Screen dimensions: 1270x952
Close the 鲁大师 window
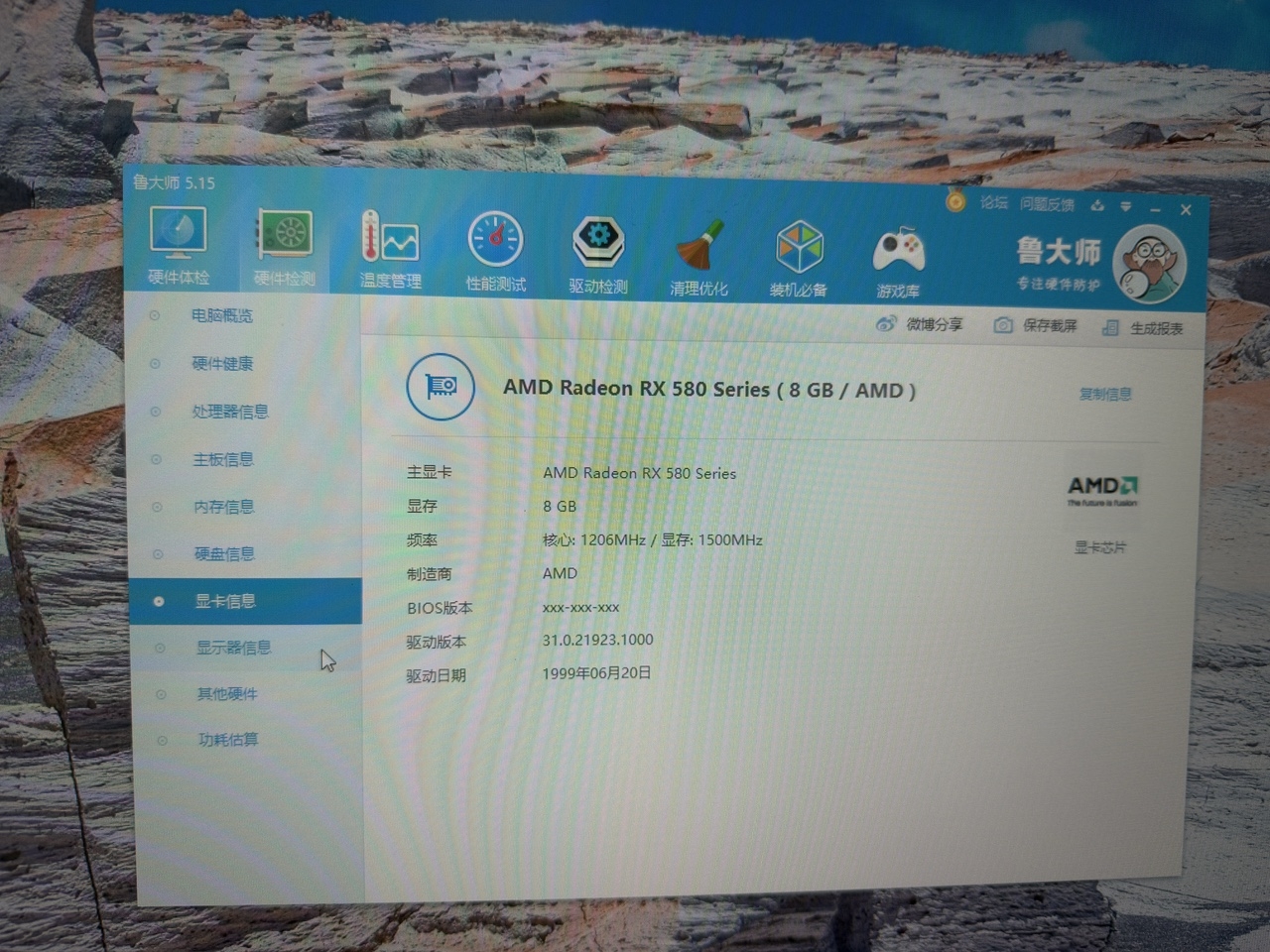1186,210
